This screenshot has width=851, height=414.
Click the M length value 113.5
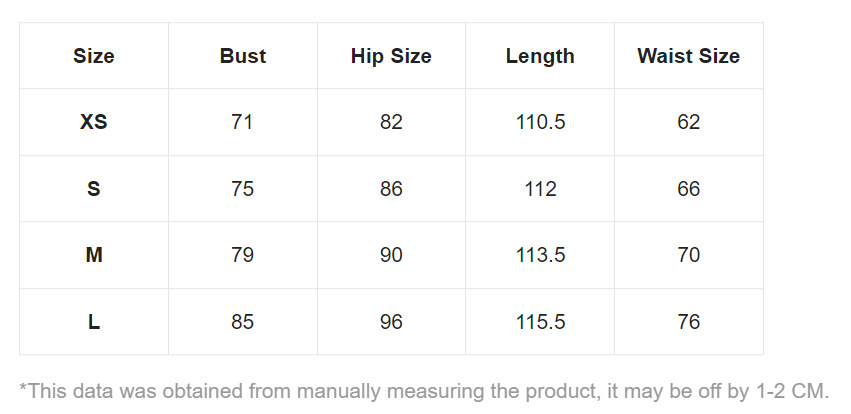(540, 255)
